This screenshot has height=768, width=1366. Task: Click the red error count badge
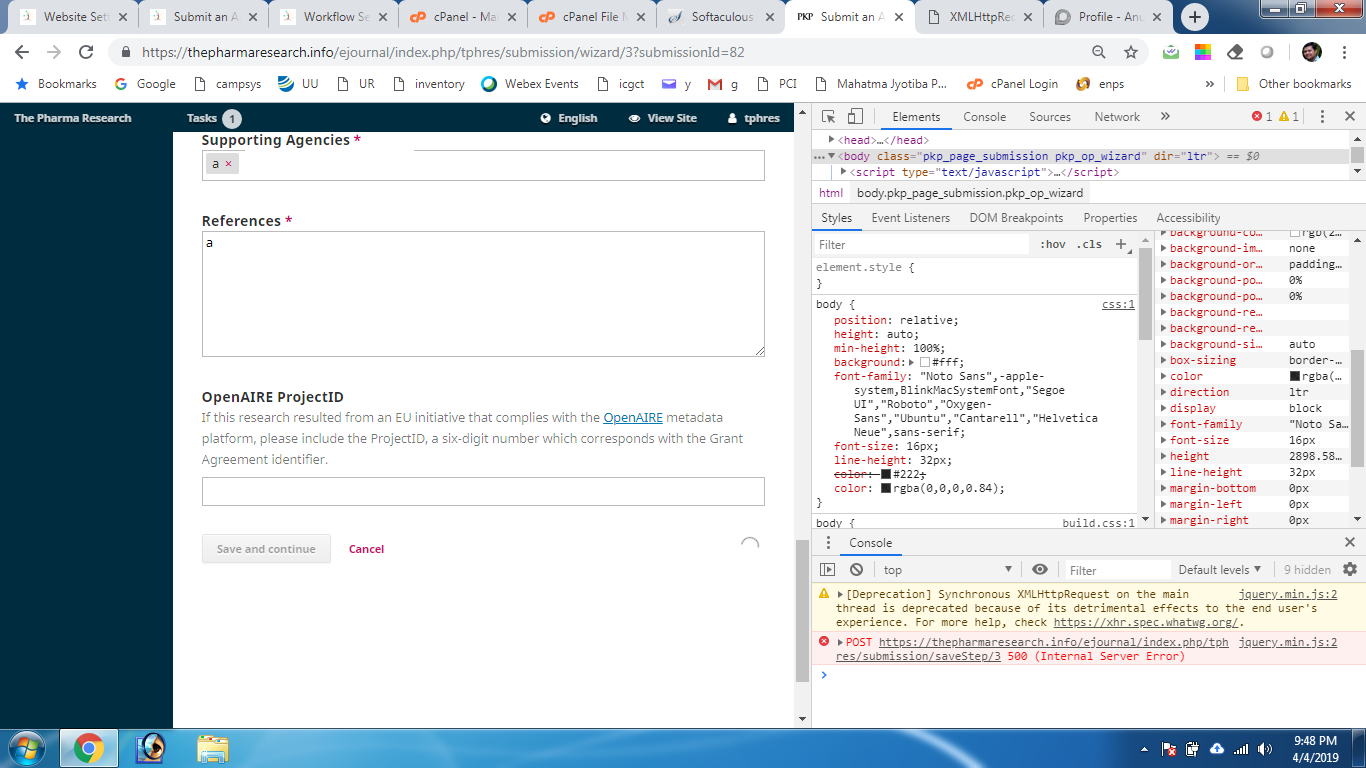click(x=1262, y=117)
